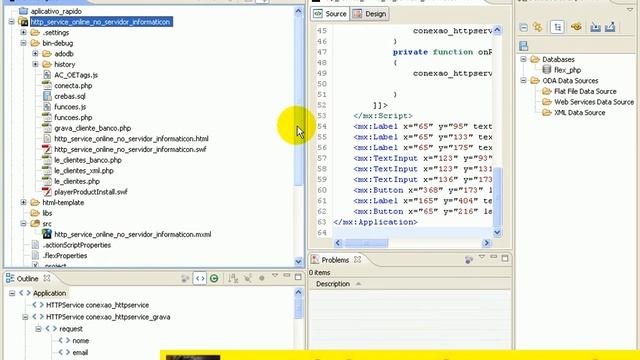
Task: Select AC_OETags.js file
Action: 76,75
